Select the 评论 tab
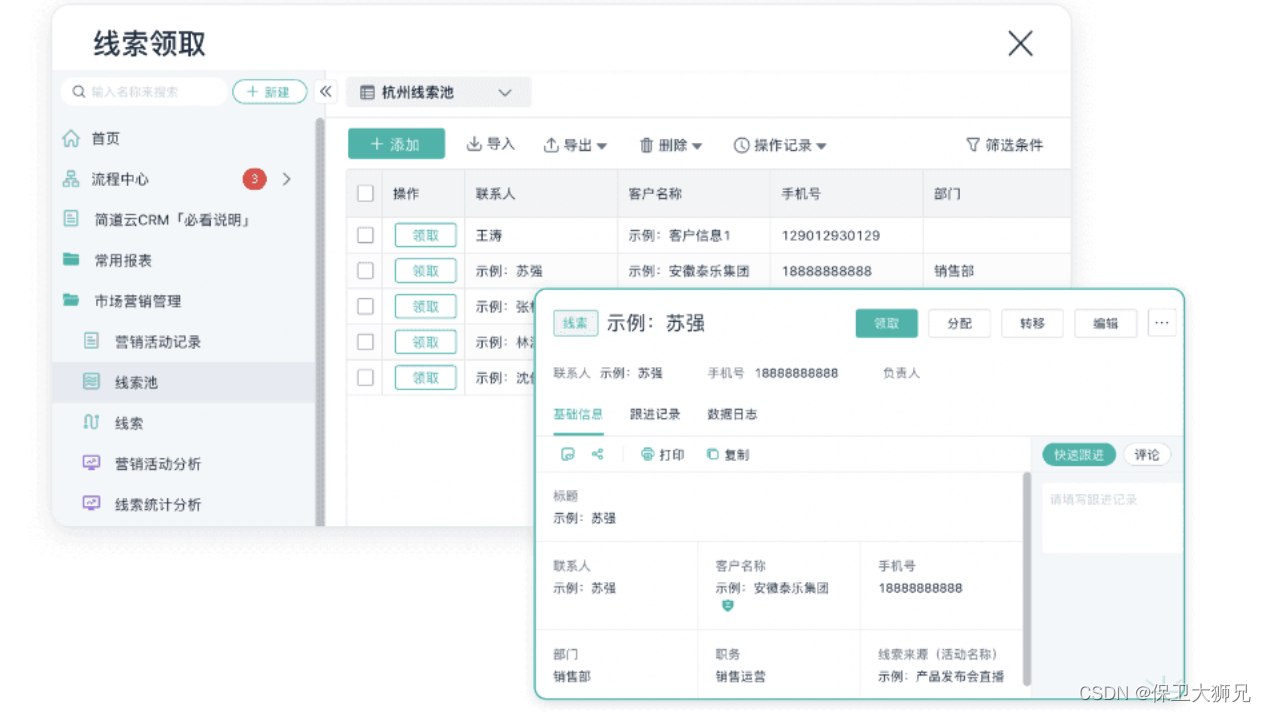 [1147, 454]
